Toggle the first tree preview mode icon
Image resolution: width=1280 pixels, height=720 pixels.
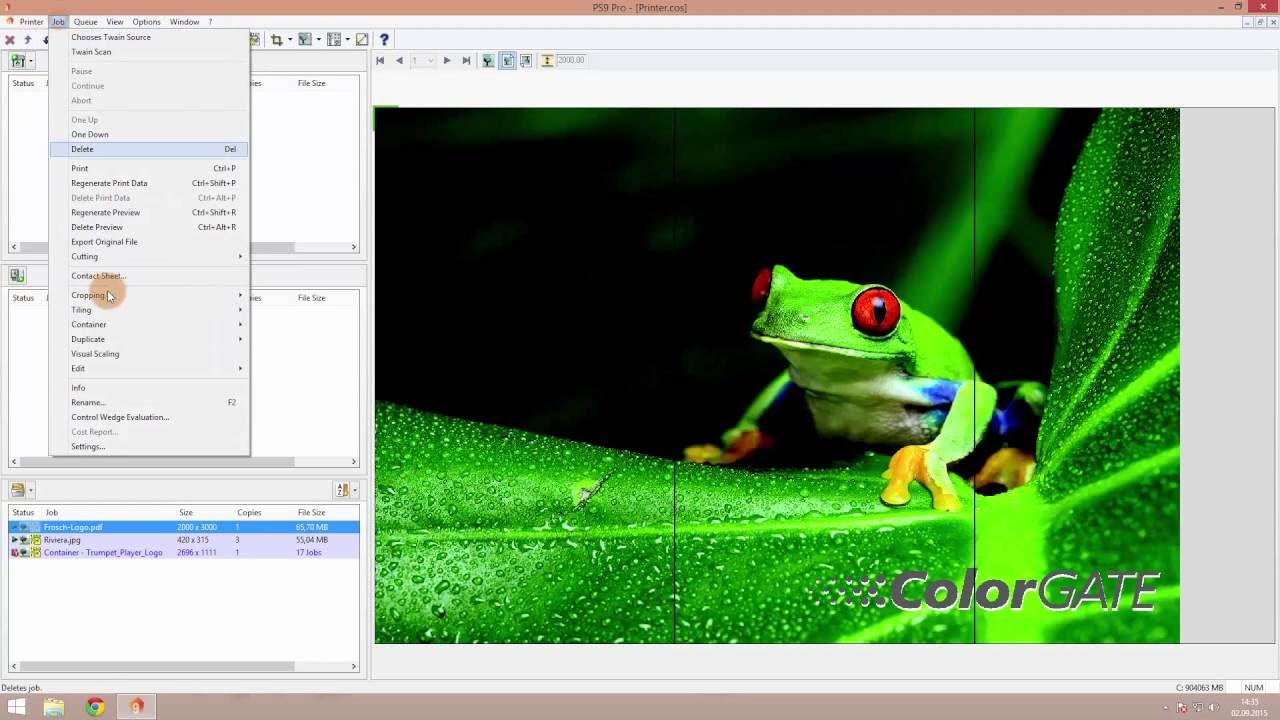[488, 61]
